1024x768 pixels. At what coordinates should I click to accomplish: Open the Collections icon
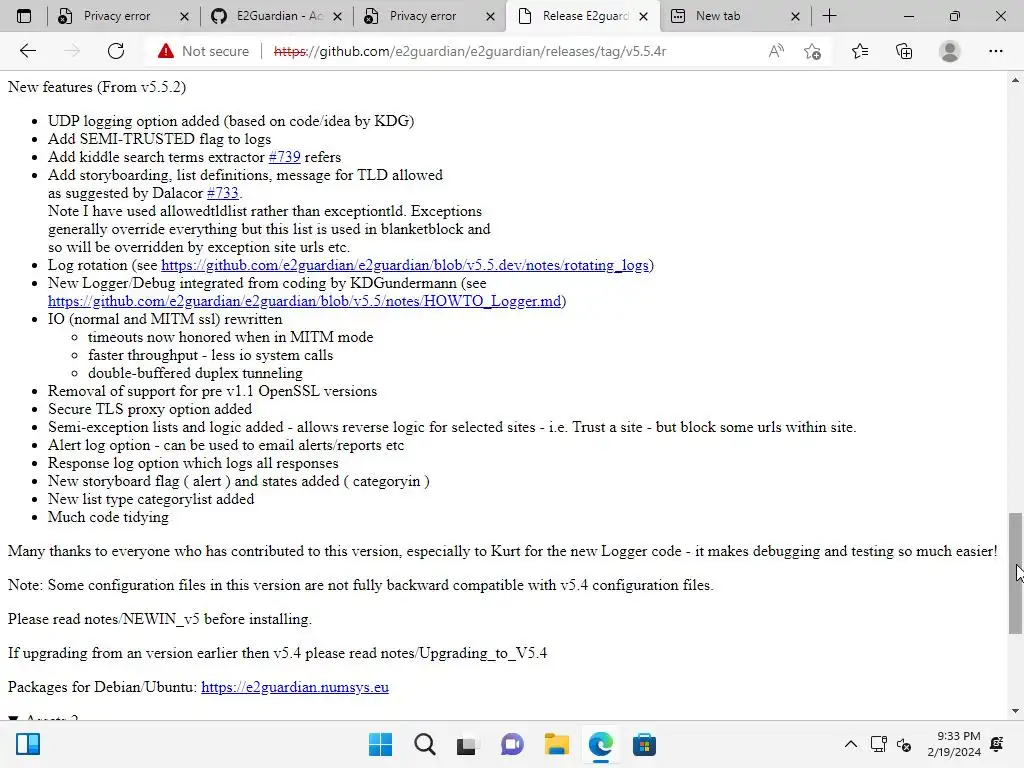coord(904,51)
